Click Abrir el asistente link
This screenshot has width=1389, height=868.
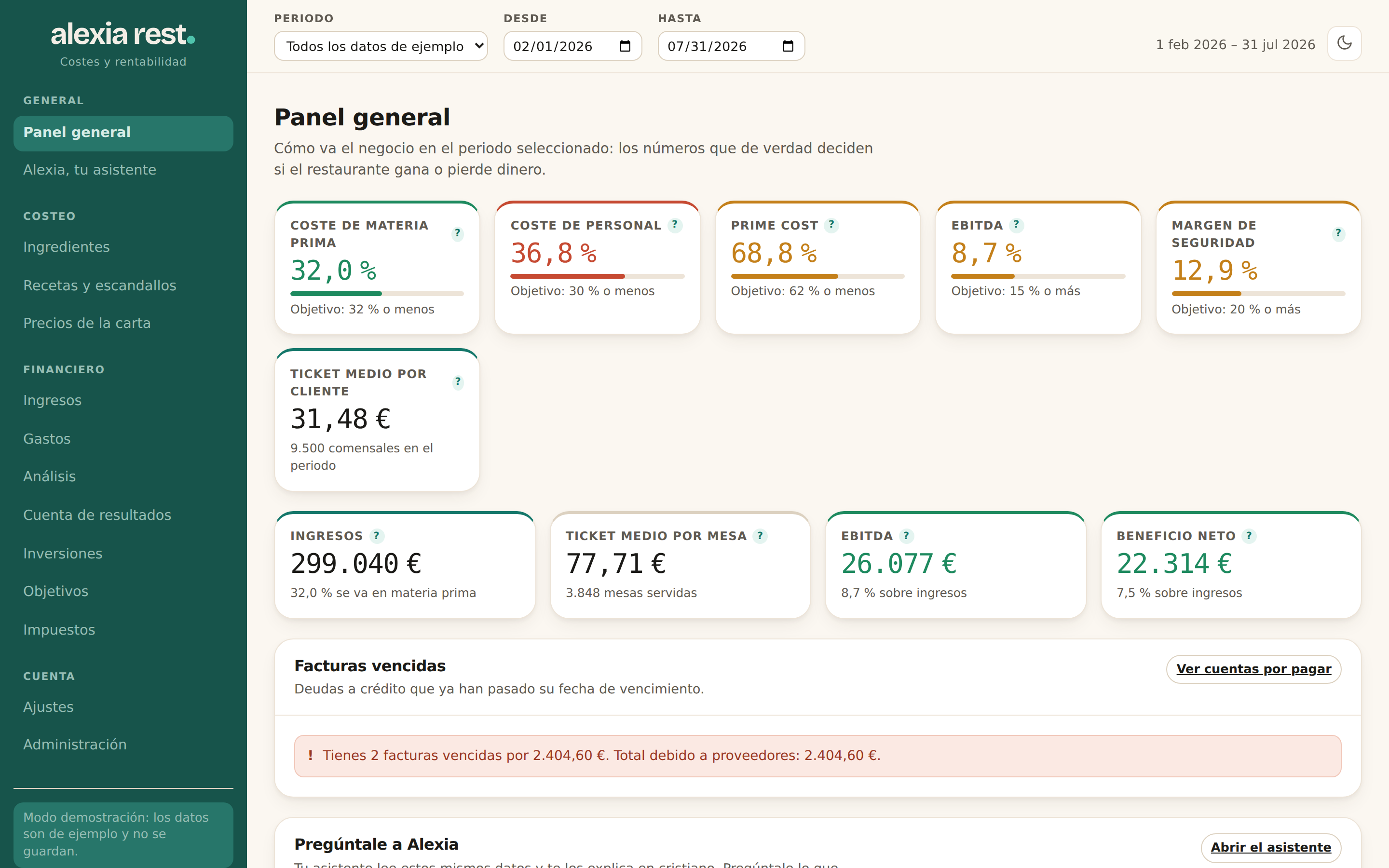[1271, 847]
